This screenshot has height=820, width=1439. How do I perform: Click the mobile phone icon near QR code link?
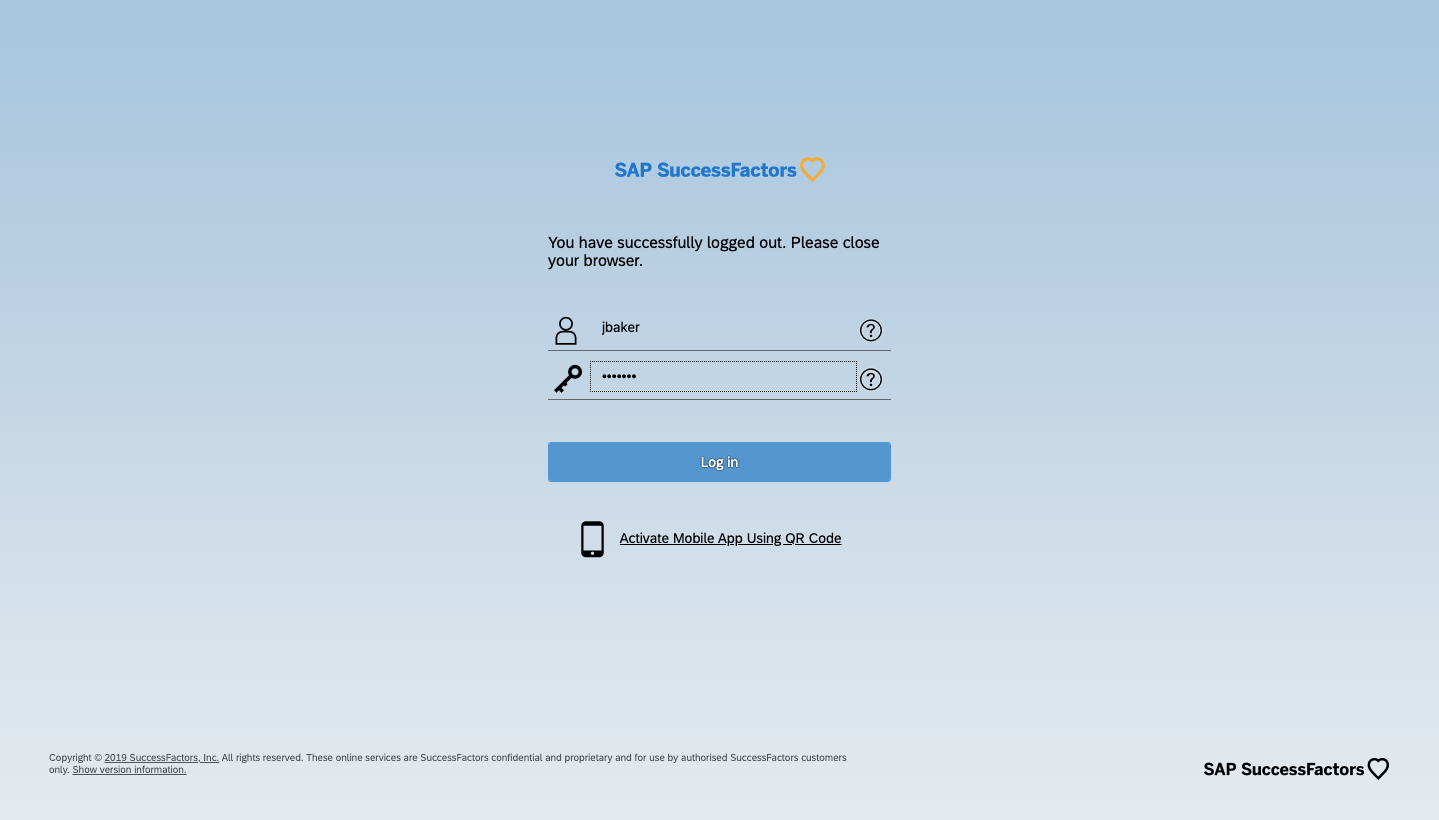tap(592, 538)
